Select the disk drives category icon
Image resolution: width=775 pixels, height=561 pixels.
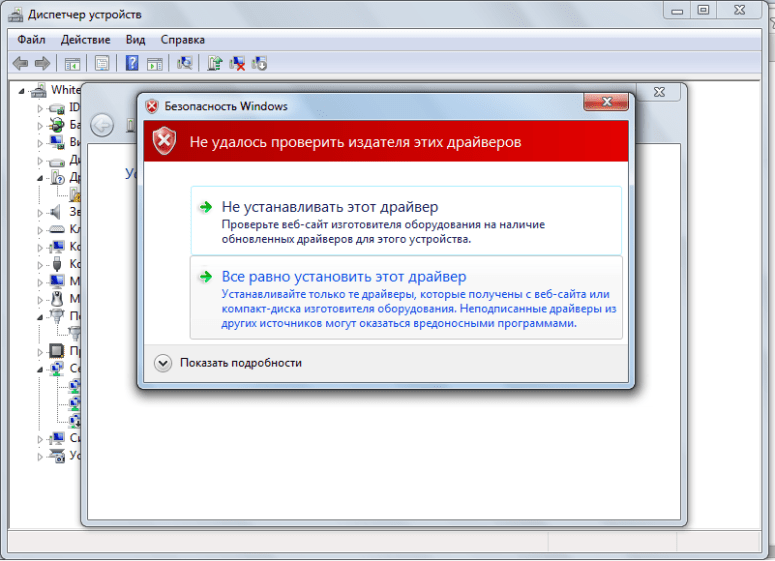57,161
